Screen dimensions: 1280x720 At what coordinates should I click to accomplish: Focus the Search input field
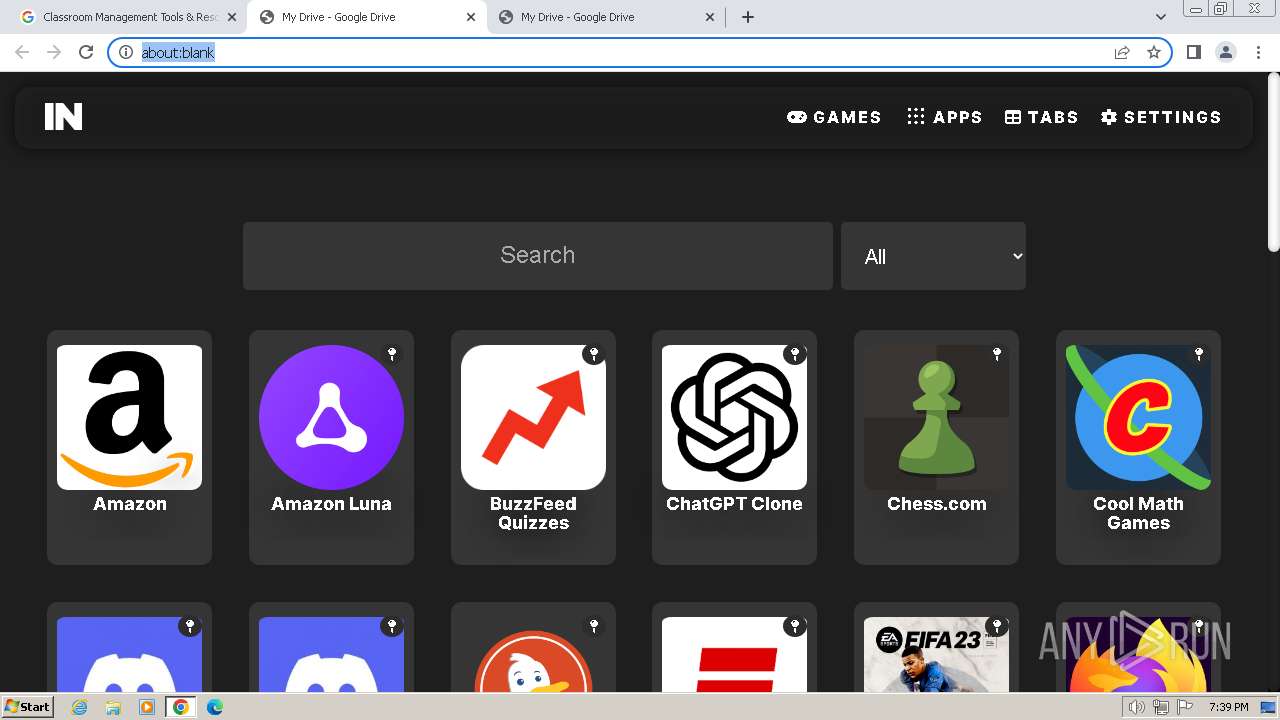pos(538,256)
